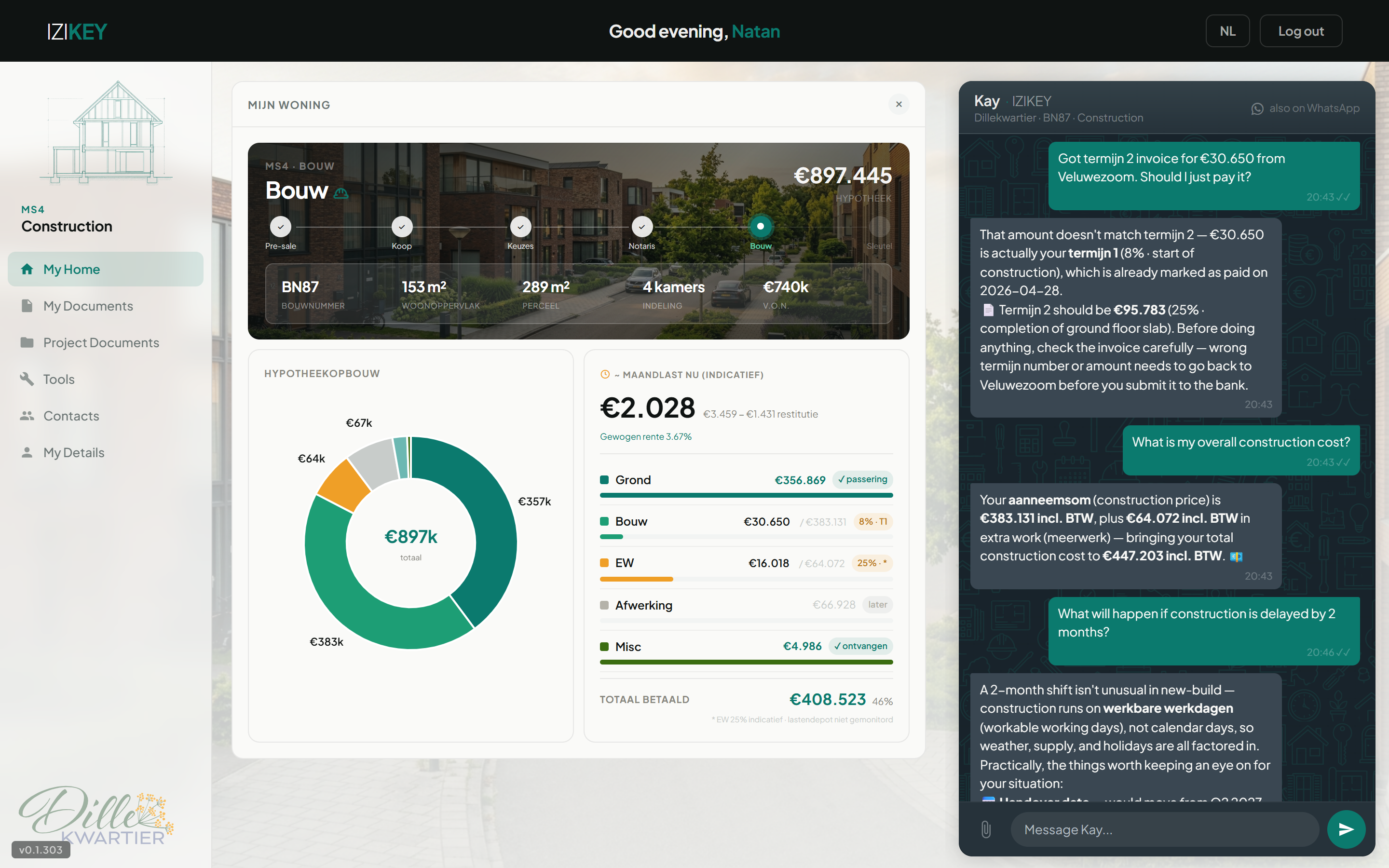Open Contacts in the sidebar

click(106, 416)
